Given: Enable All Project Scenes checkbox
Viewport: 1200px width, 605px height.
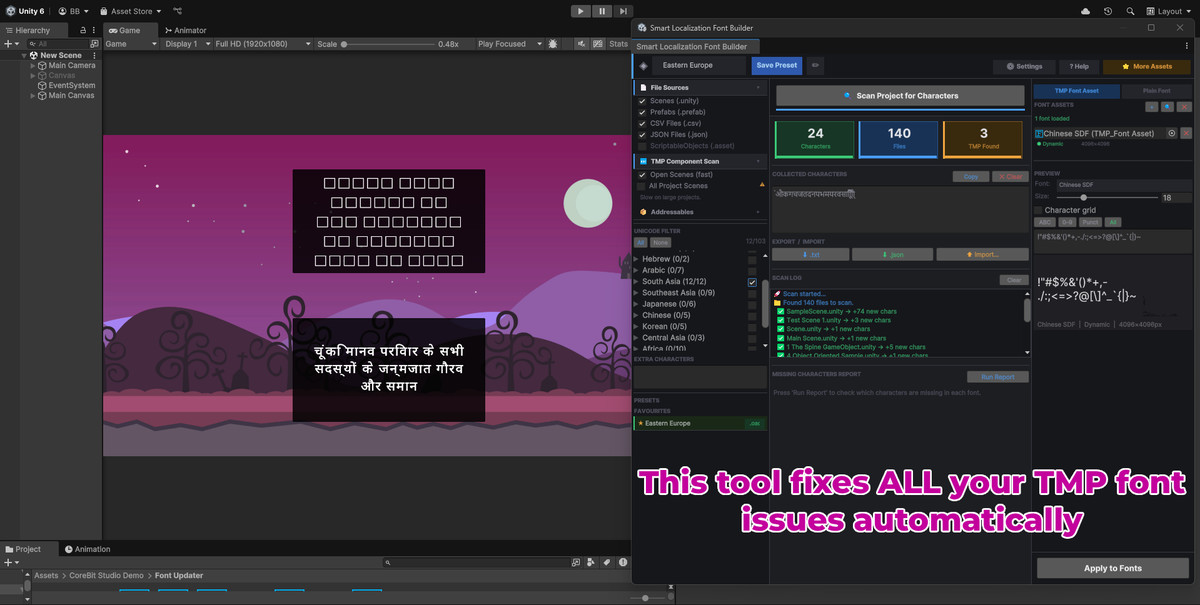Looking at the screenshot, I should pyautogui.click(x=642, y=186).
